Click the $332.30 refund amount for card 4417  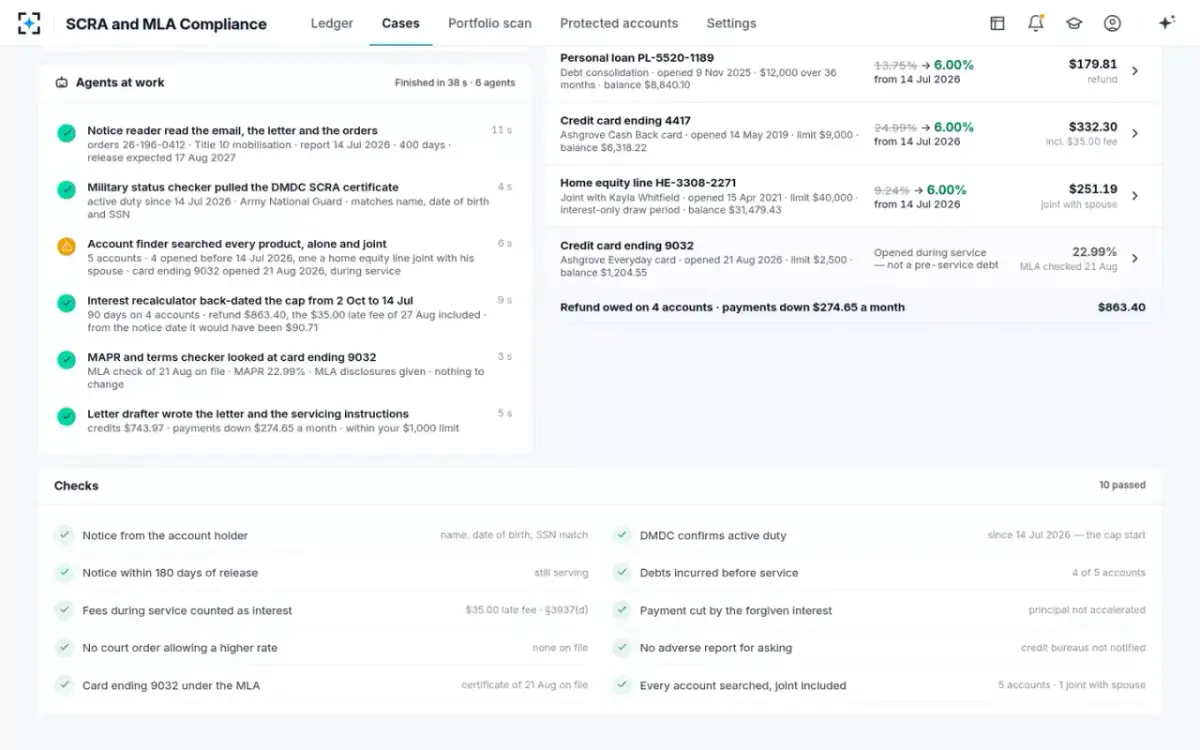[1093, 127]
